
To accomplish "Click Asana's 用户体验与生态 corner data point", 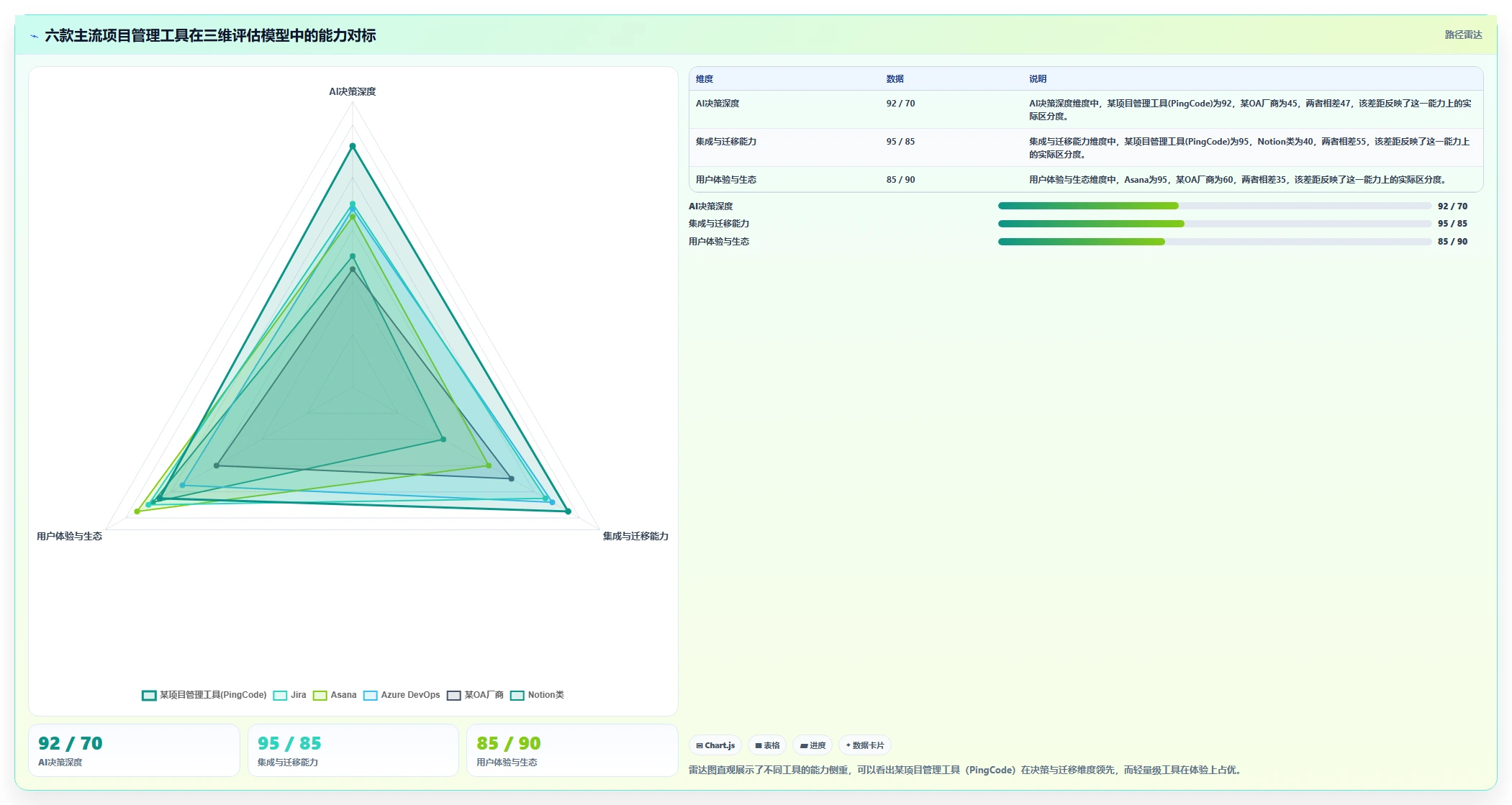I will (137, 511).
